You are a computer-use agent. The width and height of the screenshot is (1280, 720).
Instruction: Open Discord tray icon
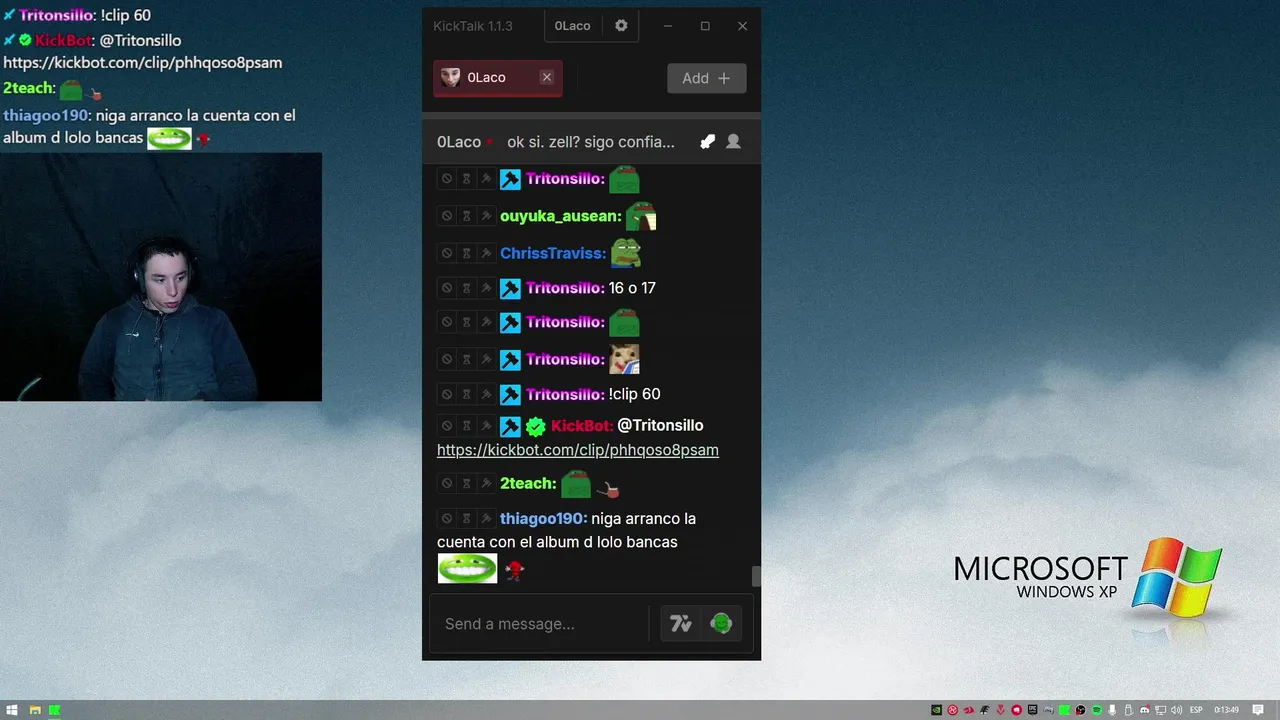[x=1145, y=710]
